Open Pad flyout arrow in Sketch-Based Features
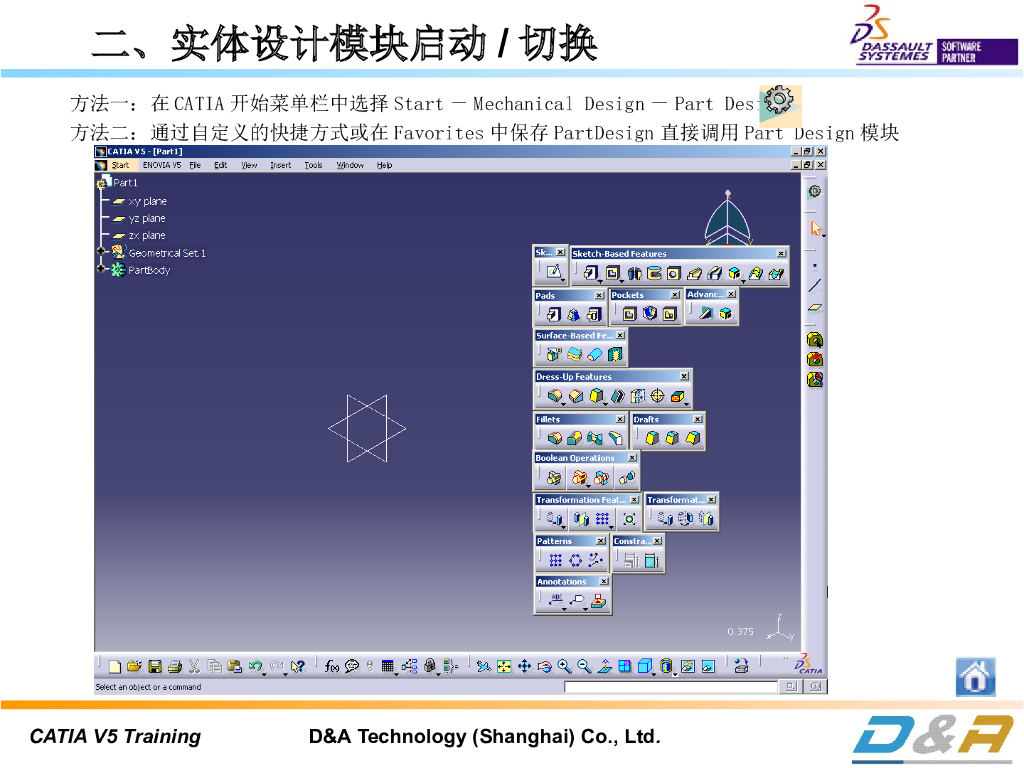1024x768 pixels. pyautogui.click(x=600, y=281)
